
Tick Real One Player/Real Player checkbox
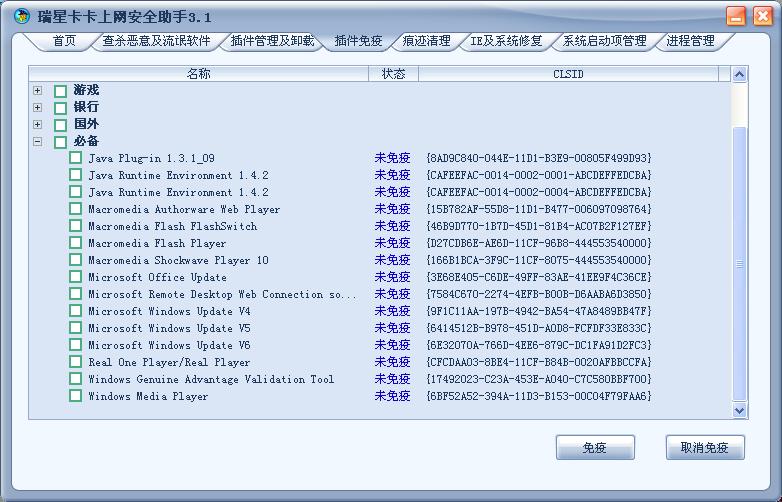(75, 361)
